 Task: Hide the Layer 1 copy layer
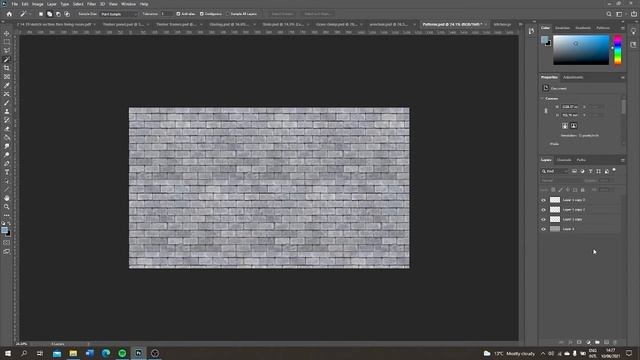tap(543, 220)
